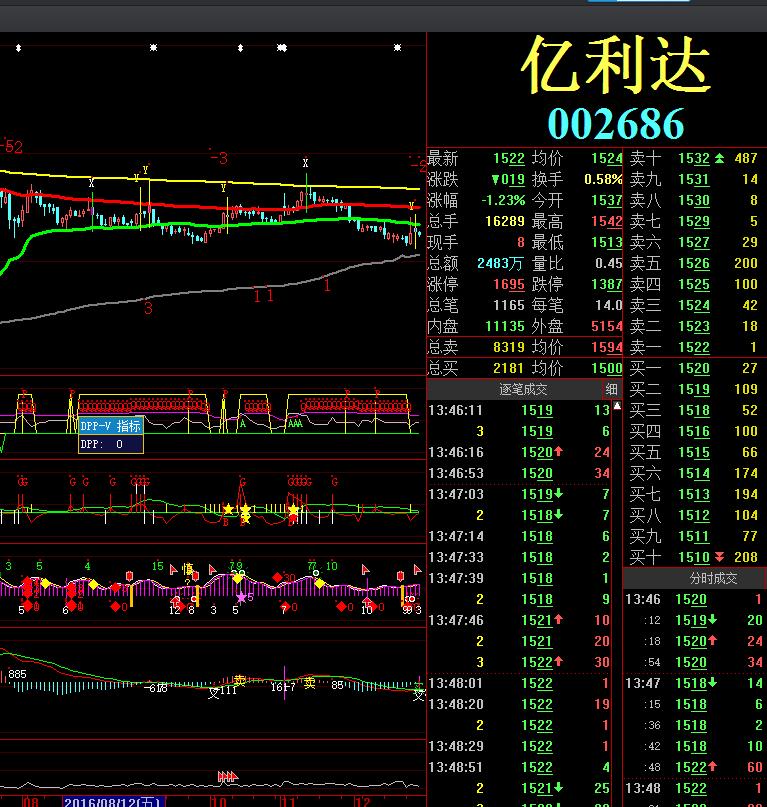Click the 内盘 value 11135
This screenshot has height=807, width=767.
coord(504,326)
